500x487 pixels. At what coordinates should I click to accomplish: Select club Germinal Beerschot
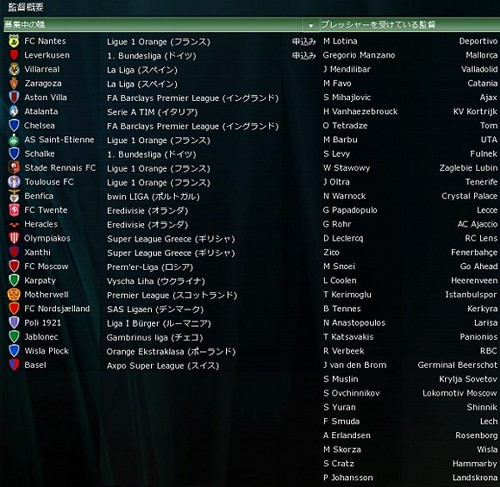click(457, 365)
